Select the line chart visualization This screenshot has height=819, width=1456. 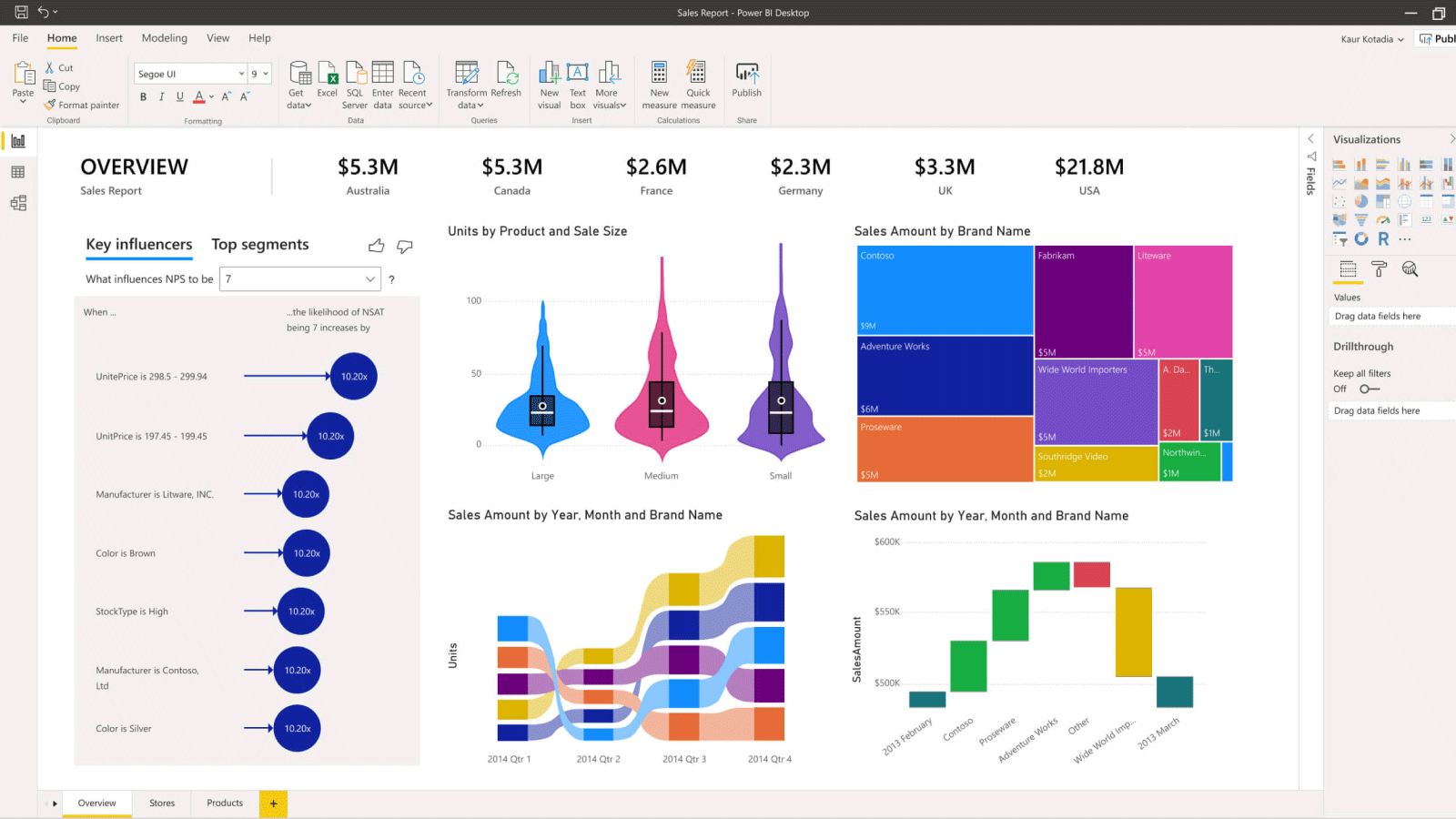pos(1340,183)
